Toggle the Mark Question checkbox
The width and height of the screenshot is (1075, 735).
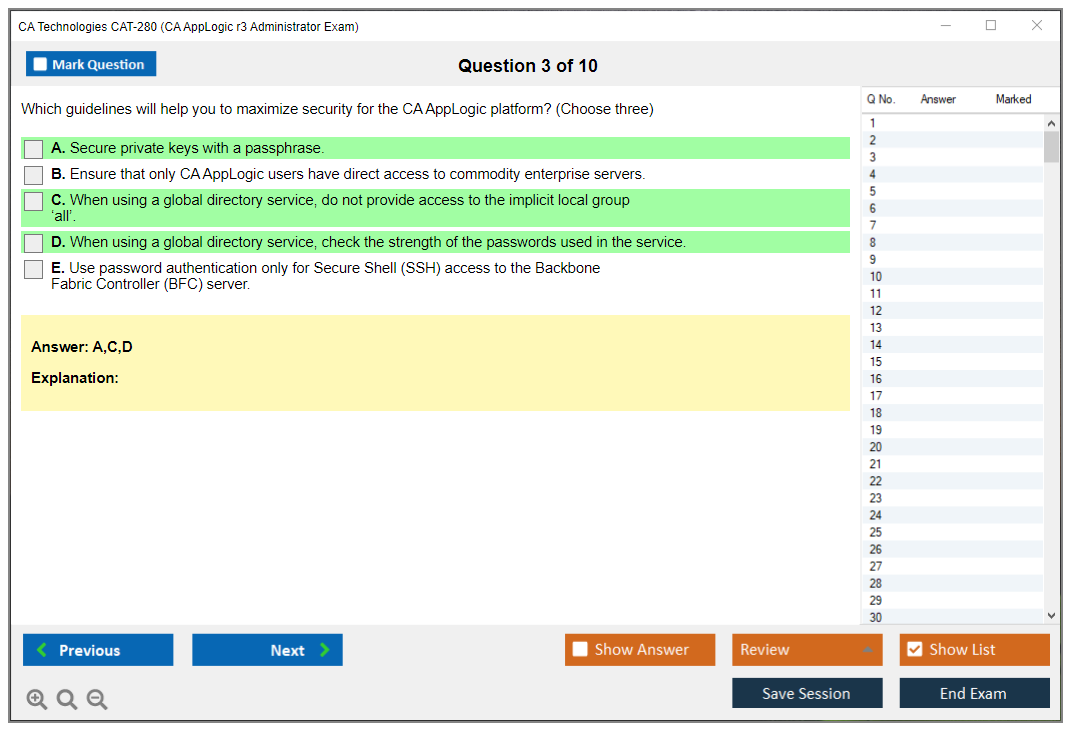[41, 65]
